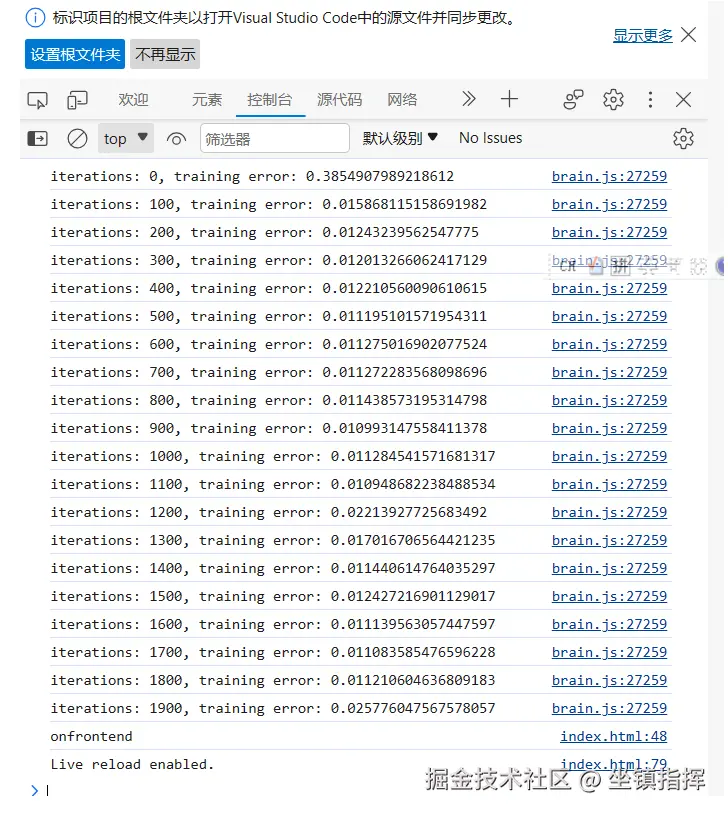The image size is (728, 815).
Task: Click the IME 拼 input mode indicator
Action: coord(619,267)
